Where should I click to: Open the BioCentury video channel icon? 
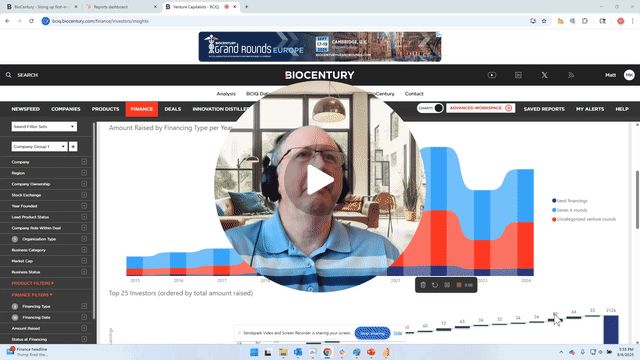492,75
